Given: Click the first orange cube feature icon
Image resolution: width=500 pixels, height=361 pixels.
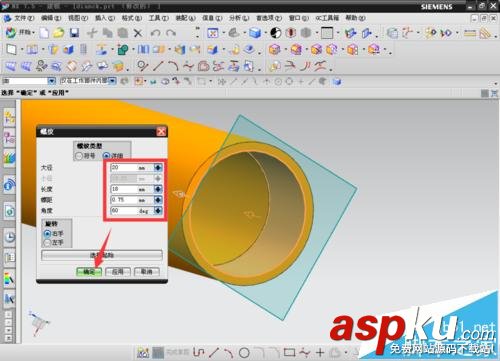Looking at the screenshot, I should point(275,50).
